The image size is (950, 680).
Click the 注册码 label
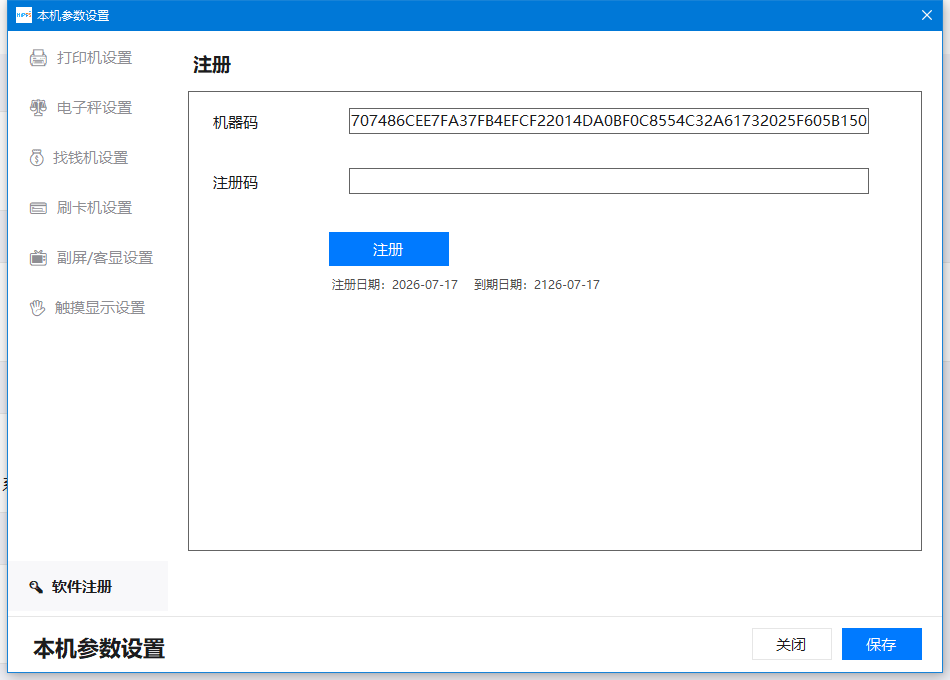235,182
